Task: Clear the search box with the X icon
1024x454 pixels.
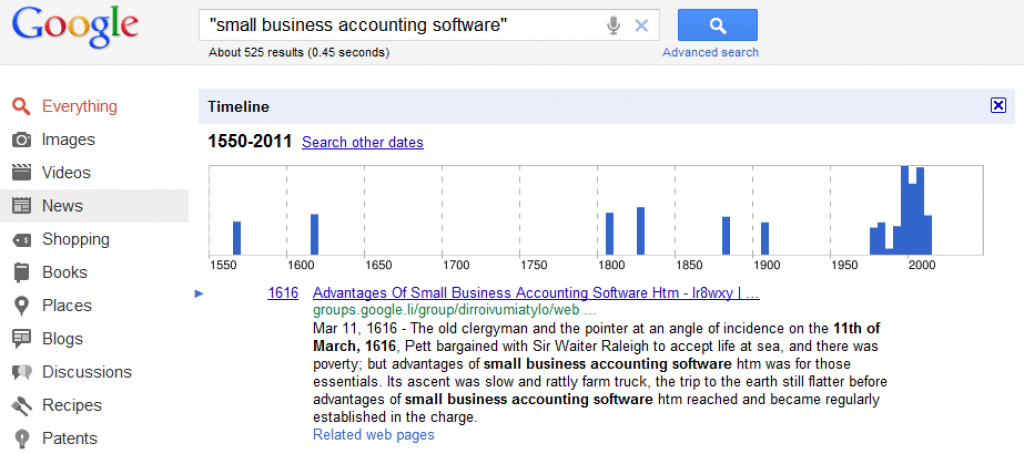Action: pyautogui.click(x=642, y=25)
